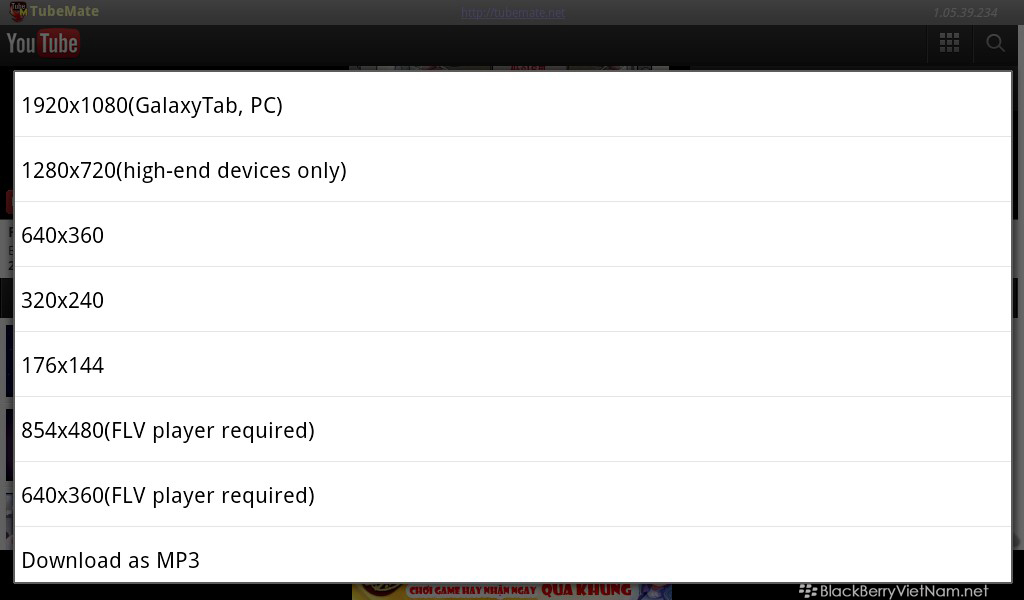This screenshot has width=1024, height=600.
Task: Click the YouTube logo
Action: (43, 44)
